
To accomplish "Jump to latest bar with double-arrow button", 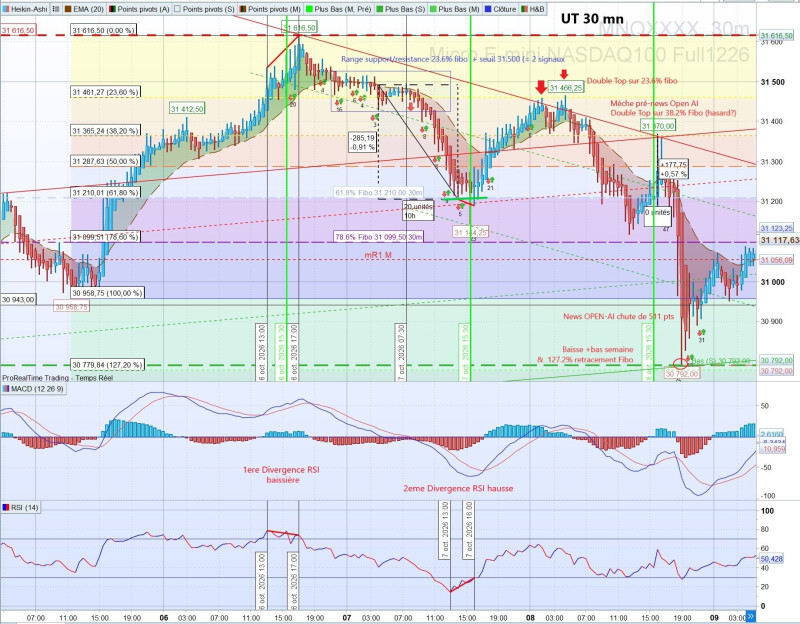I will pyautogui.click(x=750, y=616).
